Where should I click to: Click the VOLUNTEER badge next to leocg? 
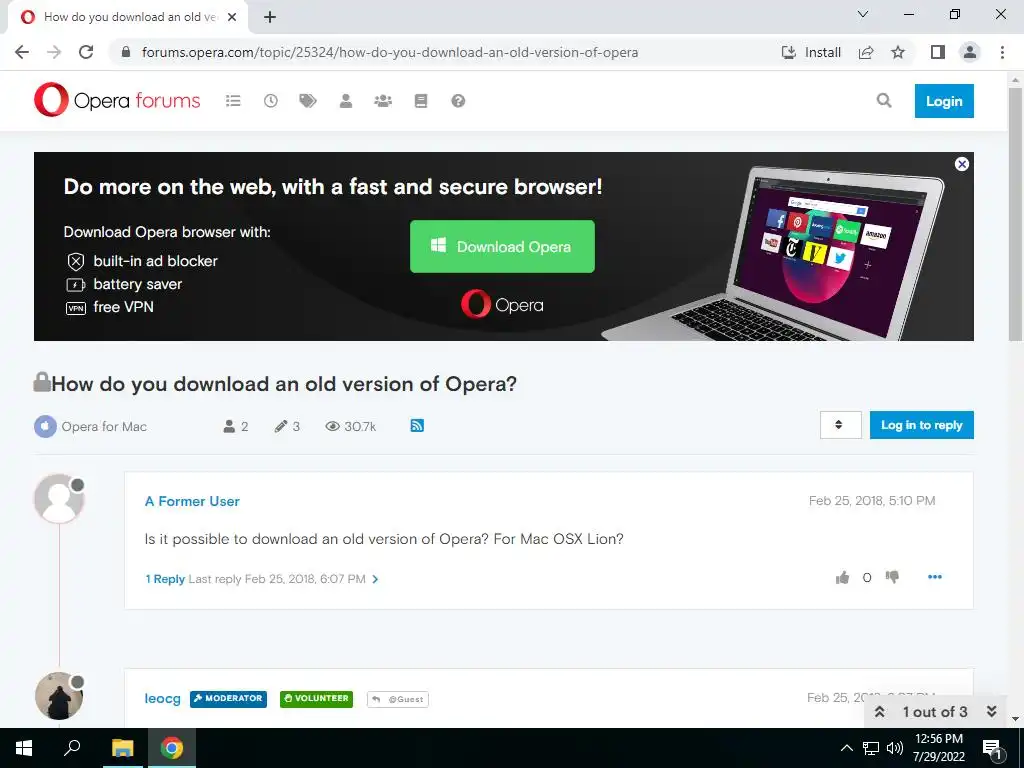[x=316, y=699]
